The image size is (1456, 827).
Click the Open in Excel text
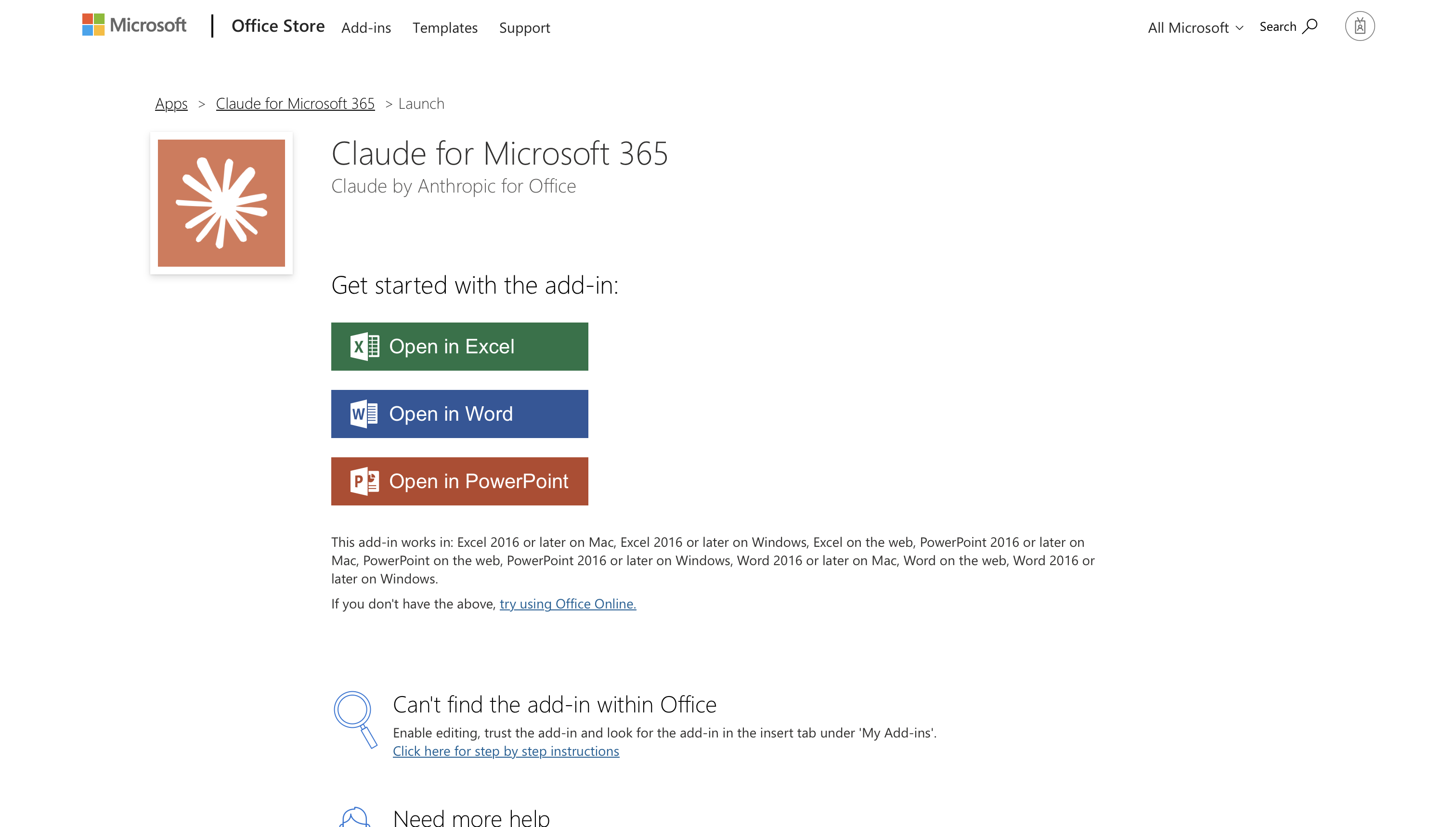452,347
